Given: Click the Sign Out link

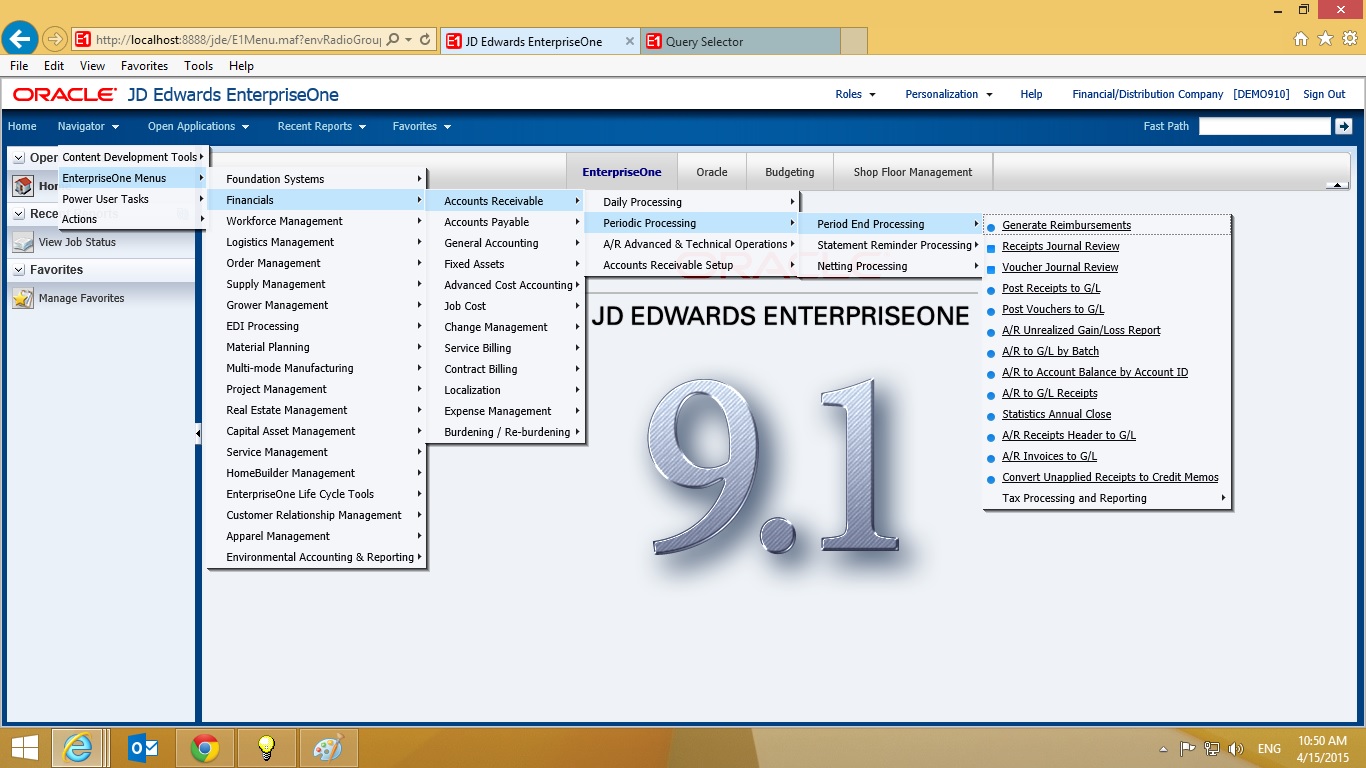Looking at the screenshot, I should click(x=1324, y=94).
